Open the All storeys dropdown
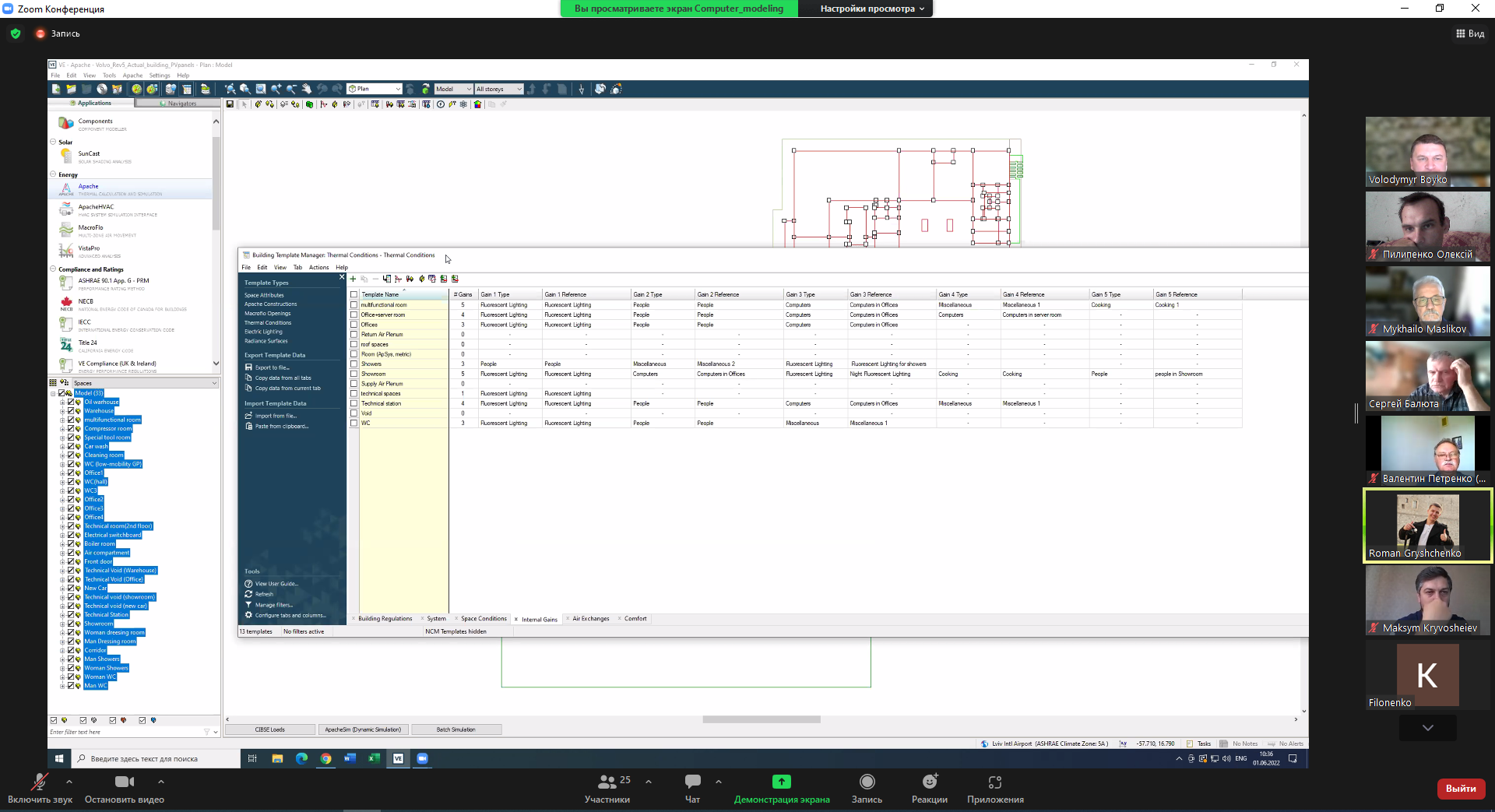The image size is (1495, 812). click(x=498, y=90)
